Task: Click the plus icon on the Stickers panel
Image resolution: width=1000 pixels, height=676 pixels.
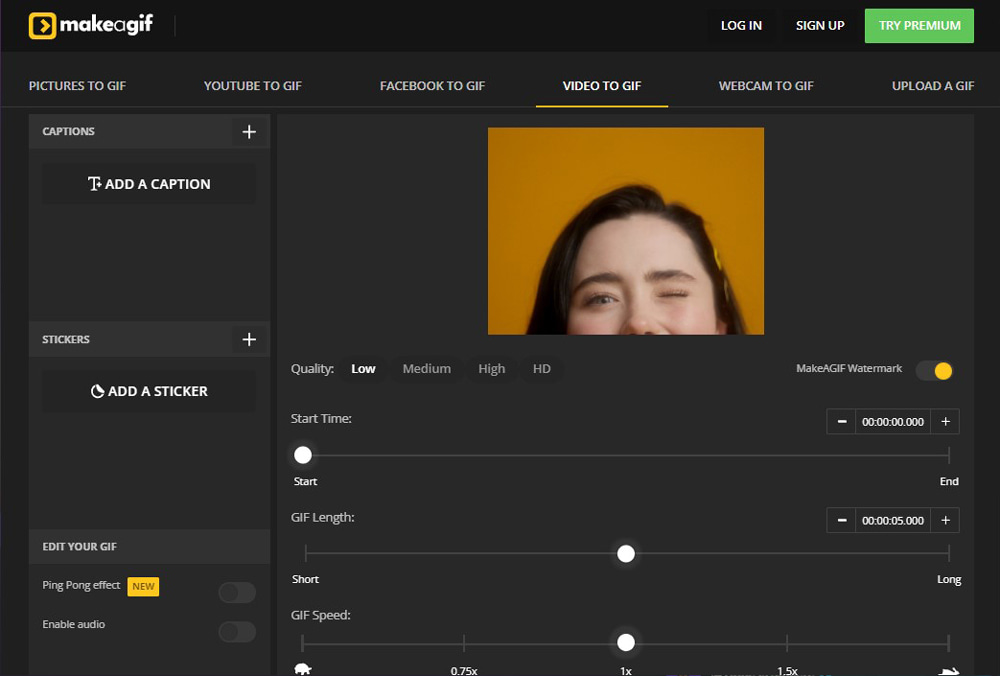Action: pos(249,339)
